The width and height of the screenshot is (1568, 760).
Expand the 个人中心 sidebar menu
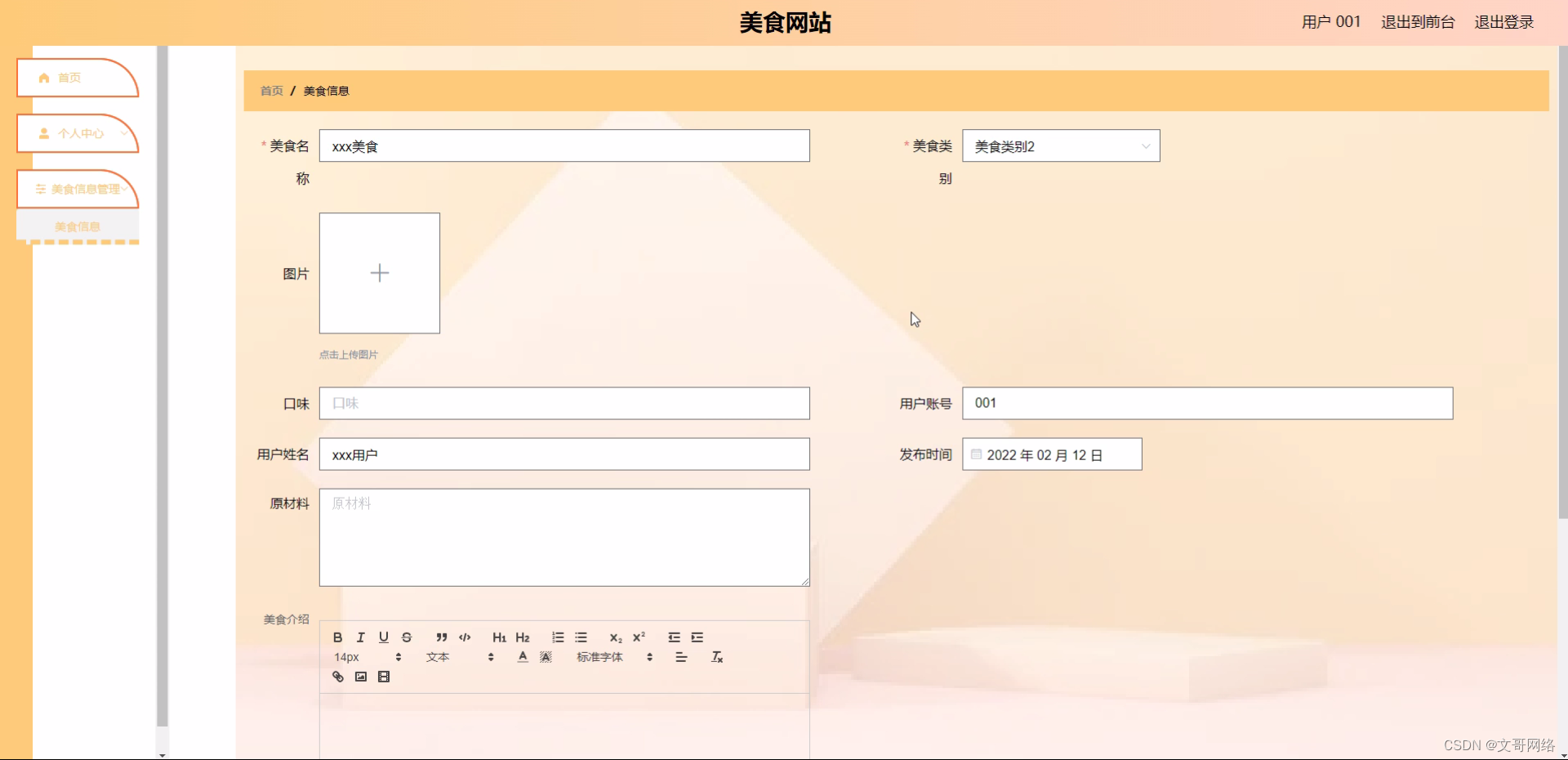(x=78, y=133)
